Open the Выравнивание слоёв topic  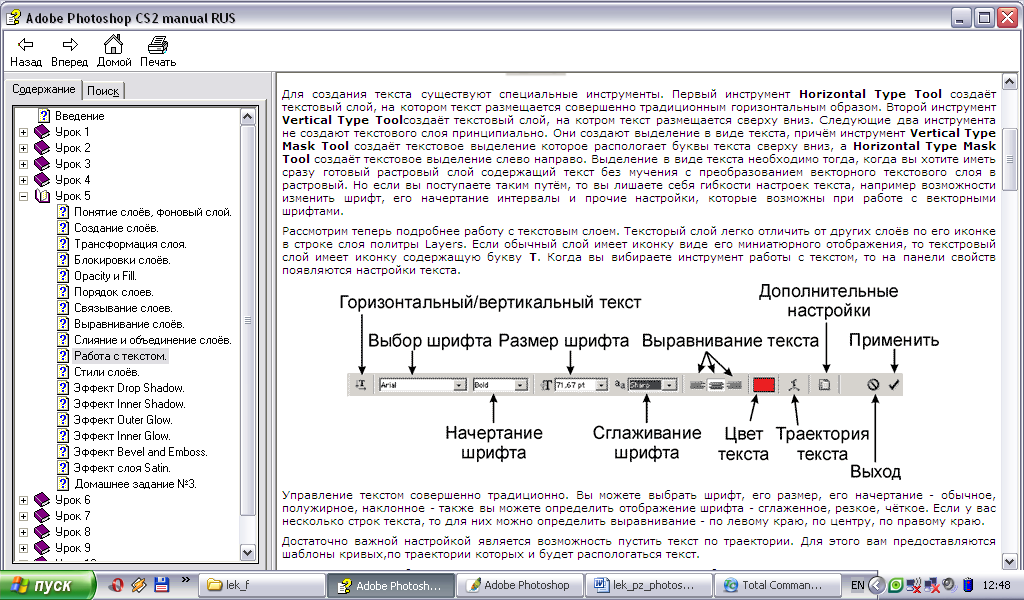click(129, 324)
